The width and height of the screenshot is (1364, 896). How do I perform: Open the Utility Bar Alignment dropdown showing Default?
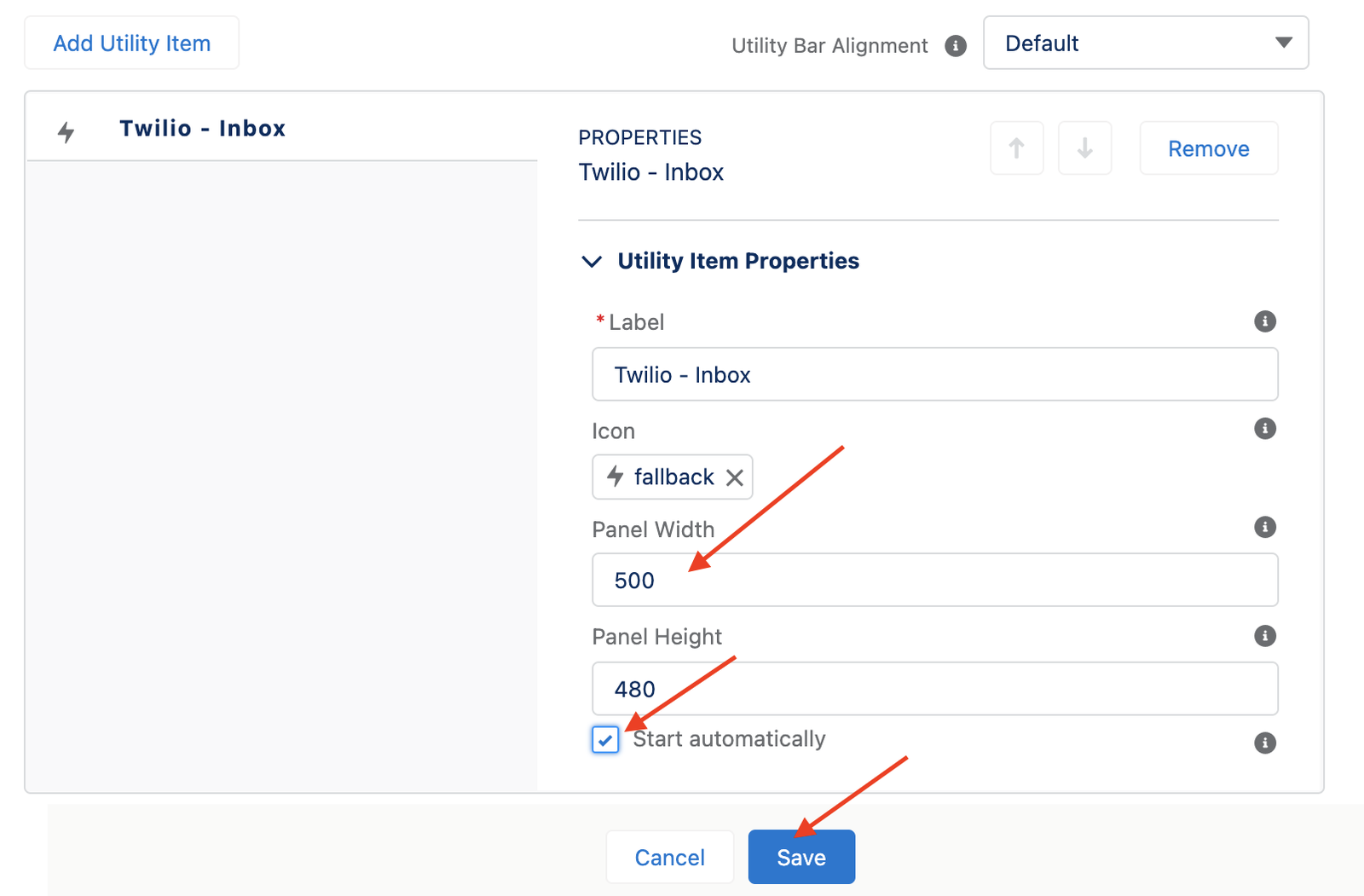pos(1145,43)
